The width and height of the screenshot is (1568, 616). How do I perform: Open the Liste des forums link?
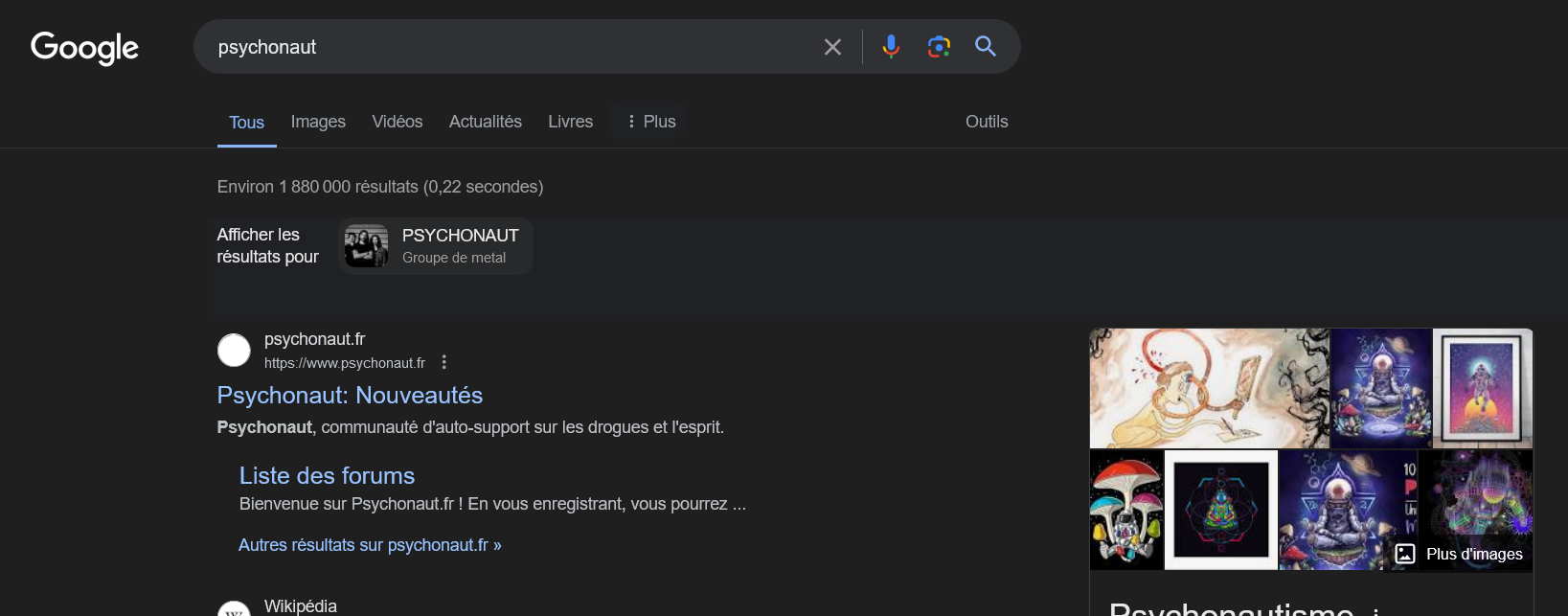pos(327,476)
